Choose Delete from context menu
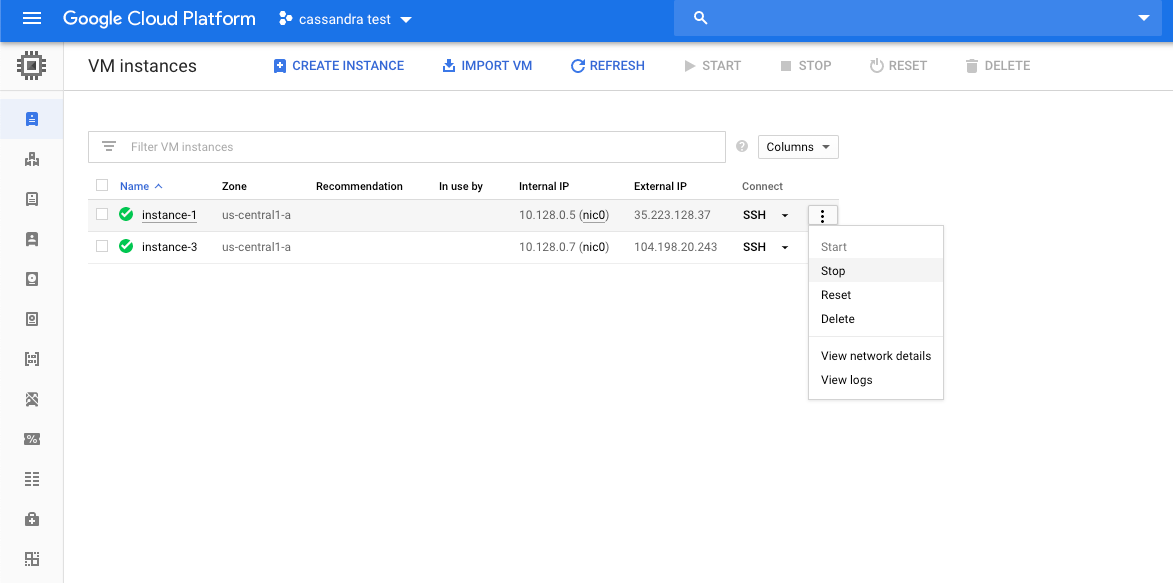 (x=876, y=319)
